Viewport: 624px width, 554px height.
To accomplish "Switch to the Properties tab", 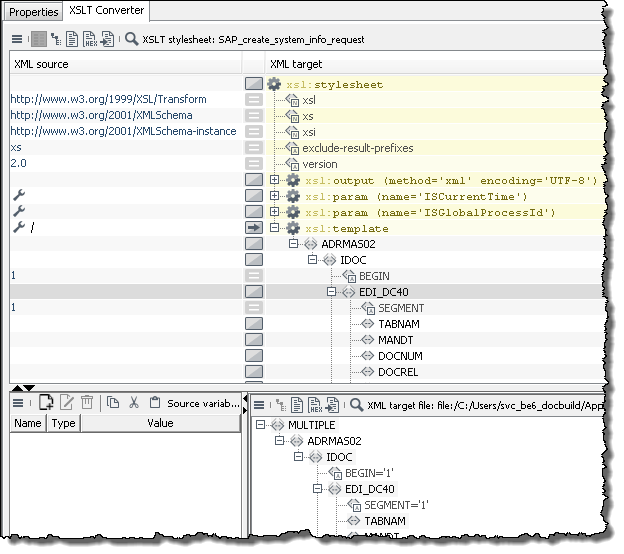I will (x=33, y=11).
